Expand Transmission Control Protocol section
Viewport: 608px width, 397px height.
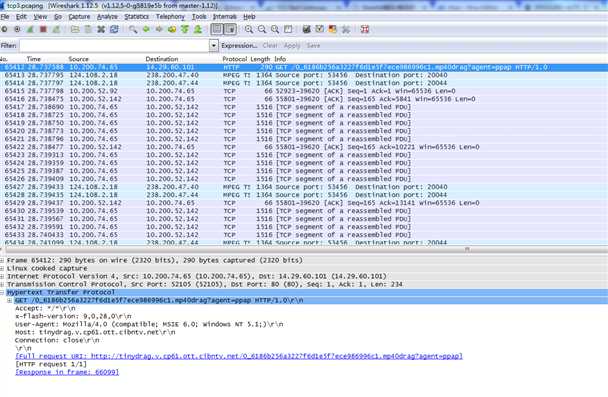click(2, 284)
